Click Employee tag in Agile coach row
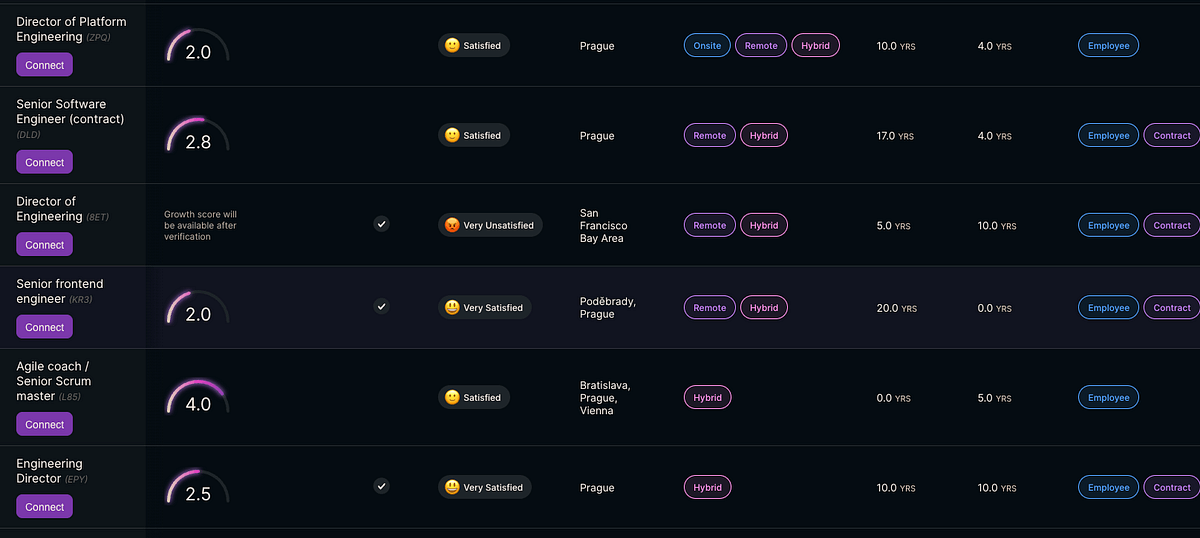 [1108, 397]
